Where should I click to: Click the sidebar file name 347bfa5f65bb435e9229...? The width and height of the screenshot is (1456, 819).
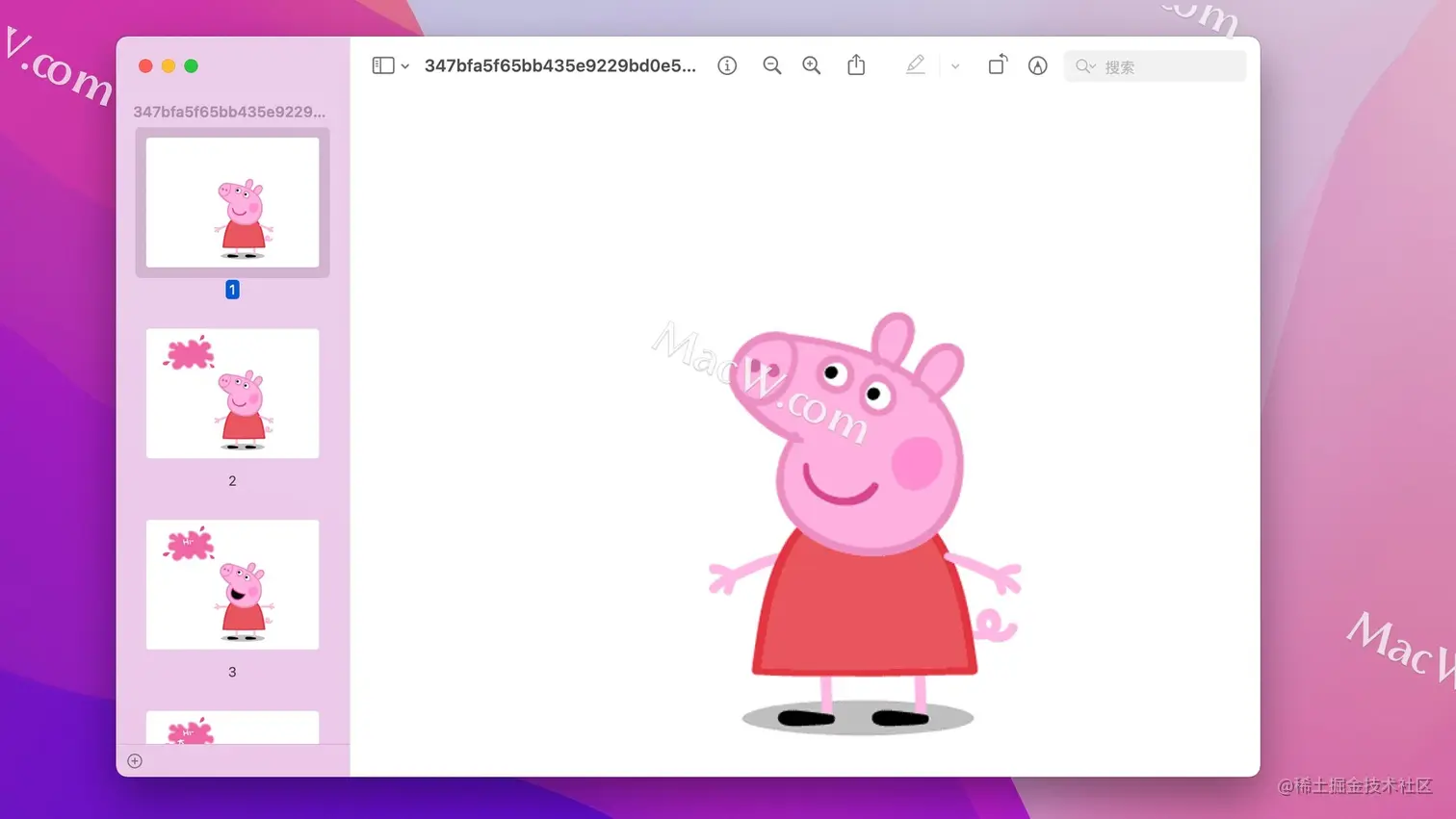click(229, 112)
